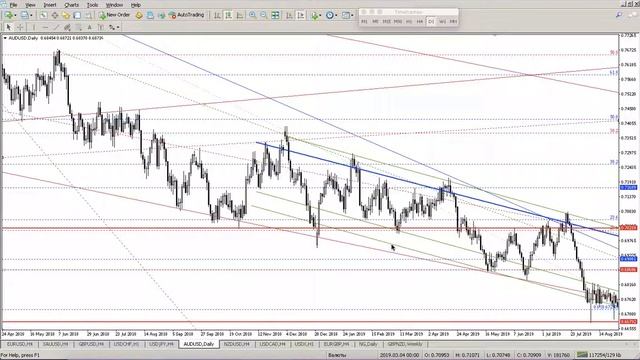
Task: Select the Cursor arrow tool
Action: click(x=9, y=27)
